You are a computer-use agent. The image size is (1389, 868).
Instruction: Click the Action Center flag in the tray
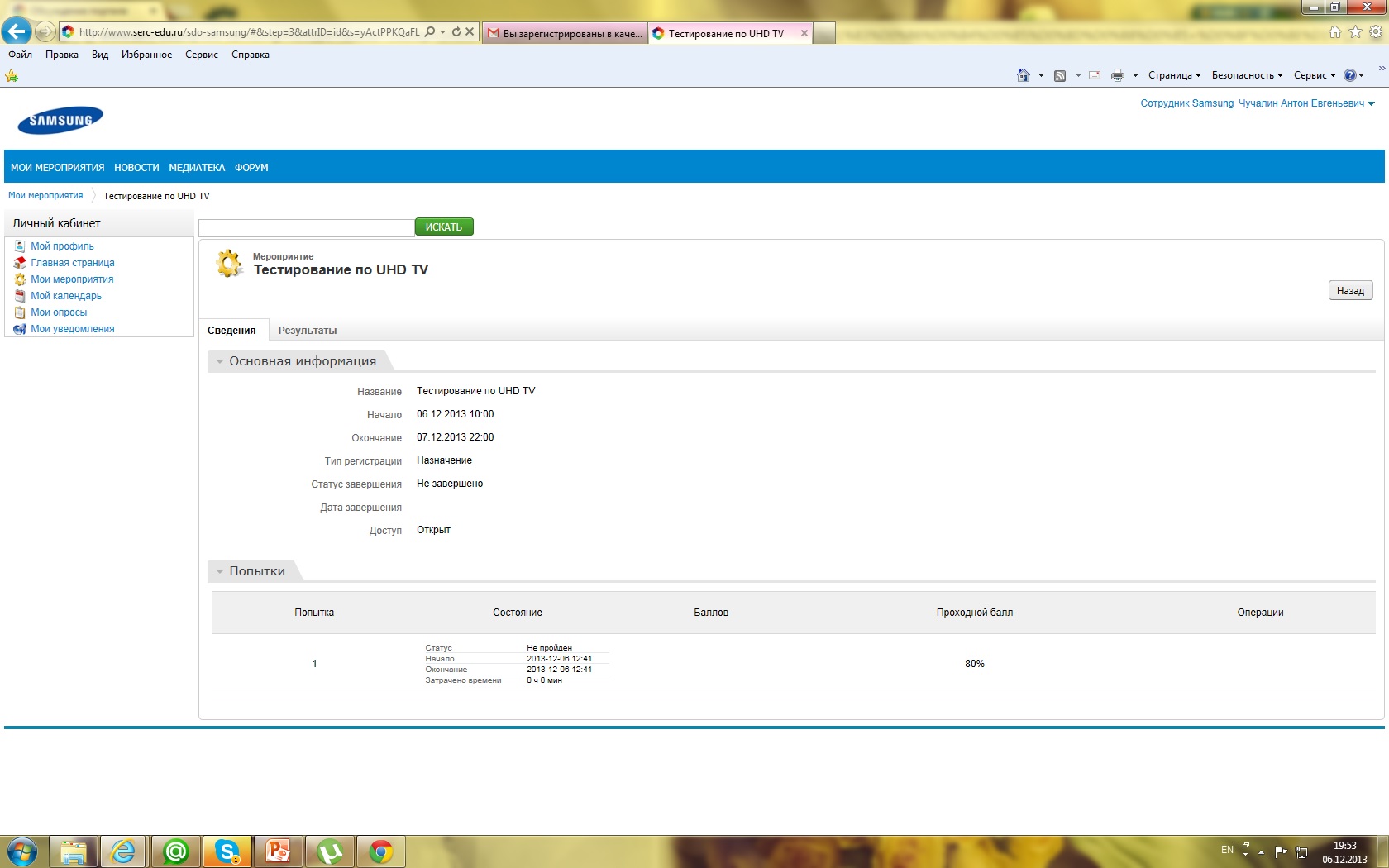tap(1281, 851)
